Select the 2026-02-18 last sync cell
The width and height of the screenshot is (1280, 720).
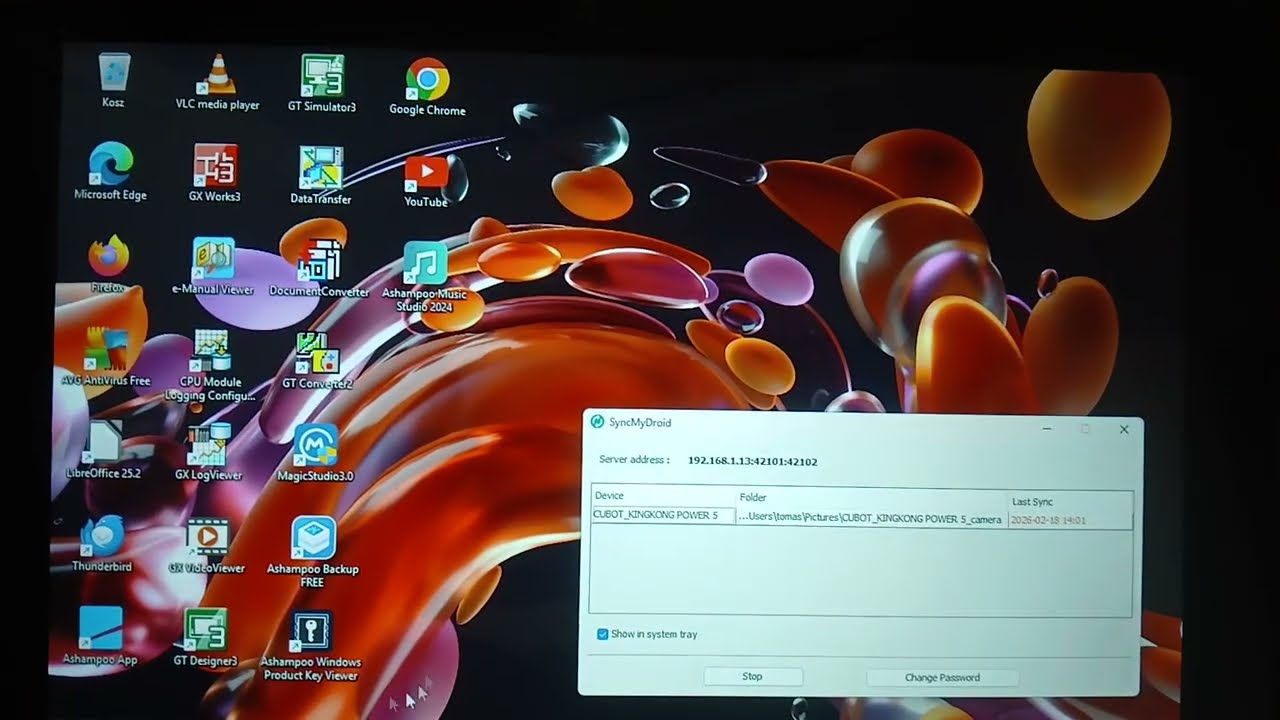1070,521
